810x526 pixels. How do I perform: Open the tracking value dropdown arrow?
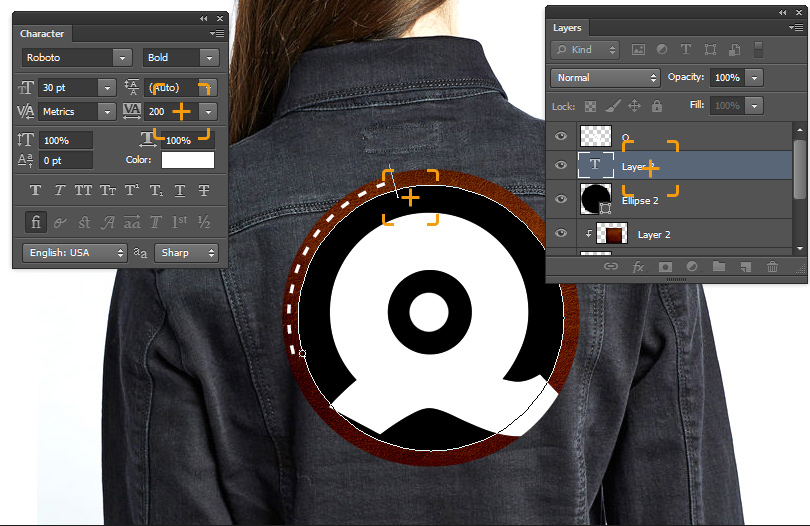208,112
